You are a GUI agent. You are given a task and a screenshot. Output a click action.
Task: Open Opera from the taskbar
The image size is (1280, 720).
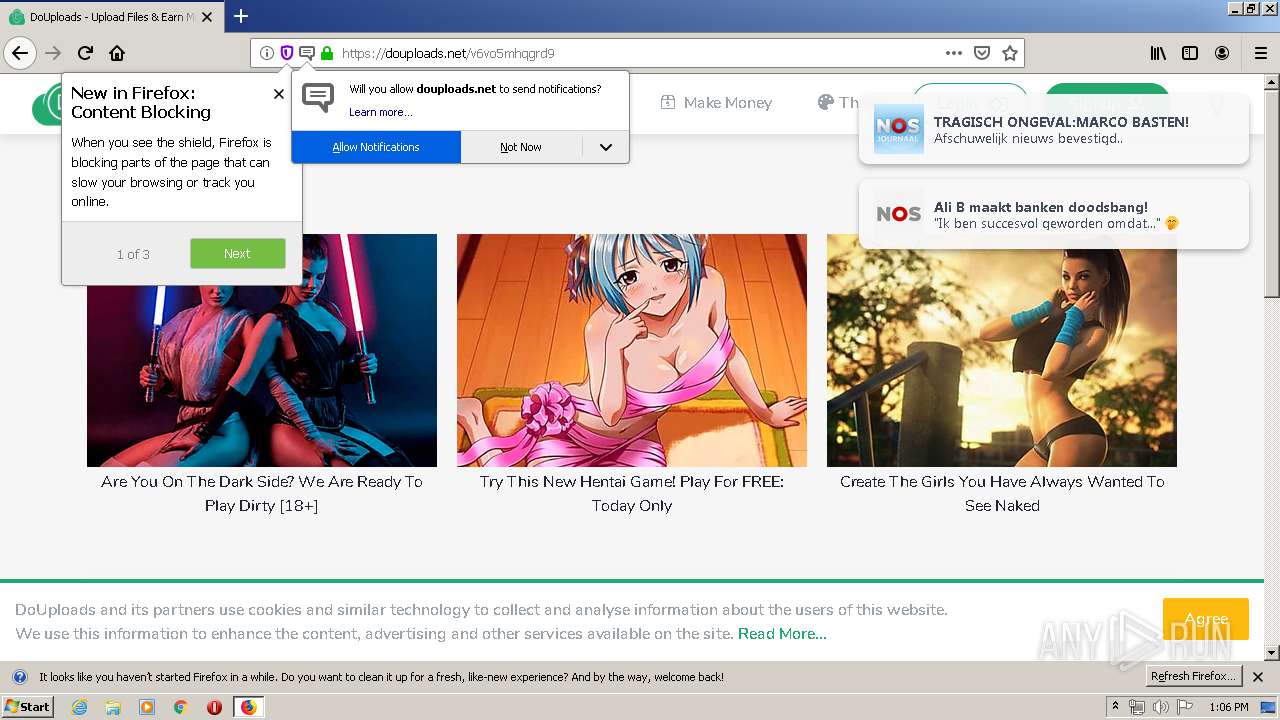(214, 707)
